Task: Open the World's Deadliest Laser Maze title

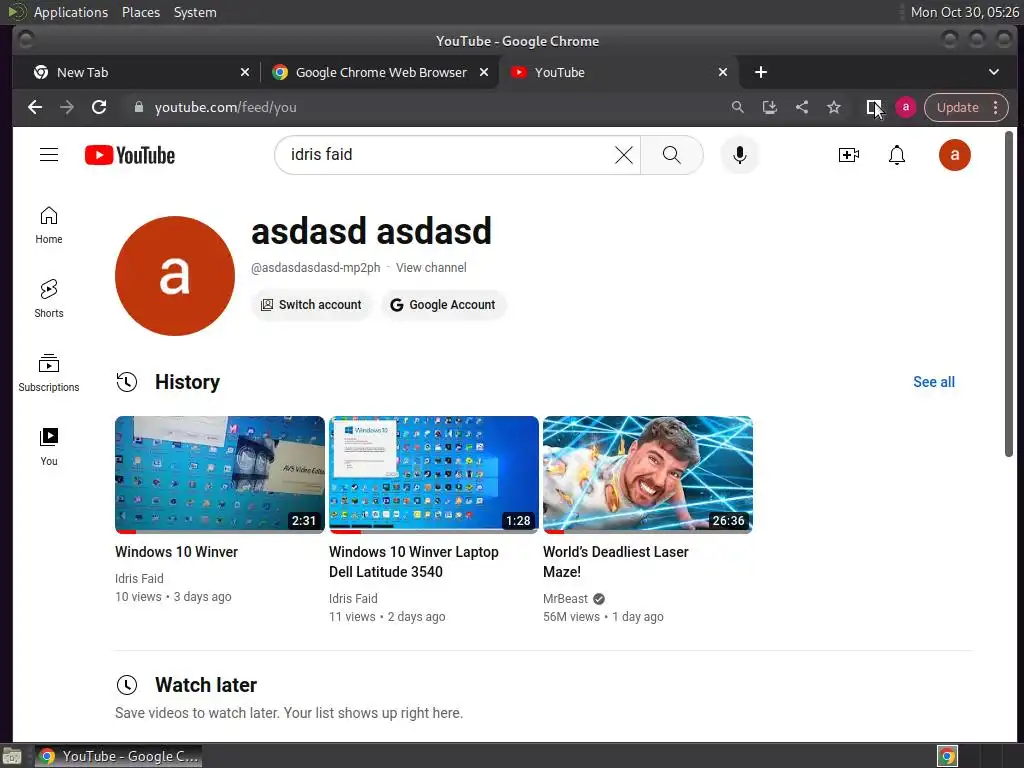Action: 615,562
